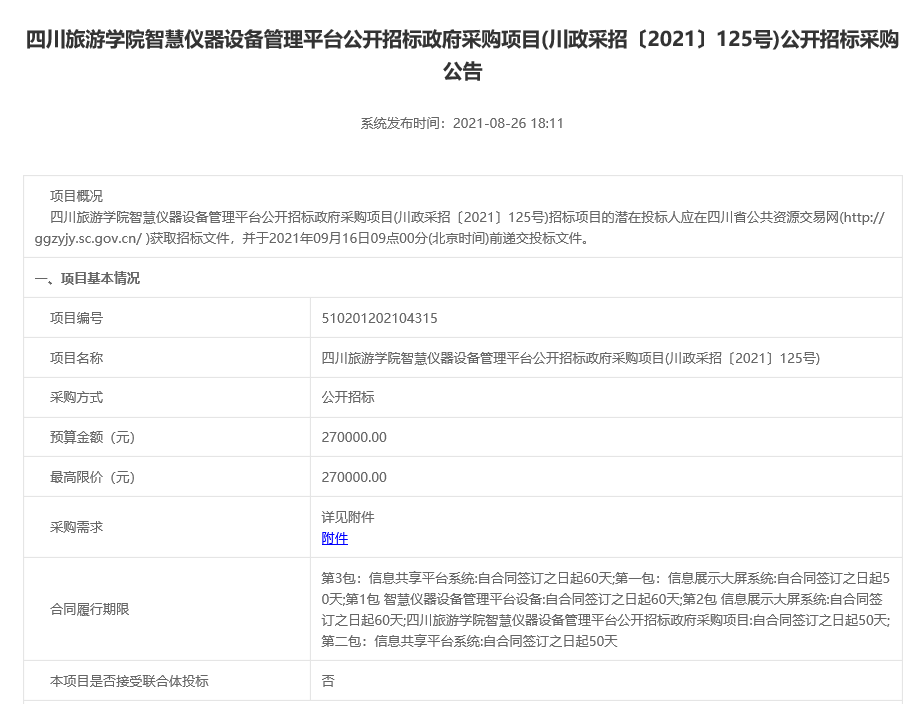Click the 本项目是否接受联合体投标 label
This screenshot has width=922, height=704.
click(129, 681)
